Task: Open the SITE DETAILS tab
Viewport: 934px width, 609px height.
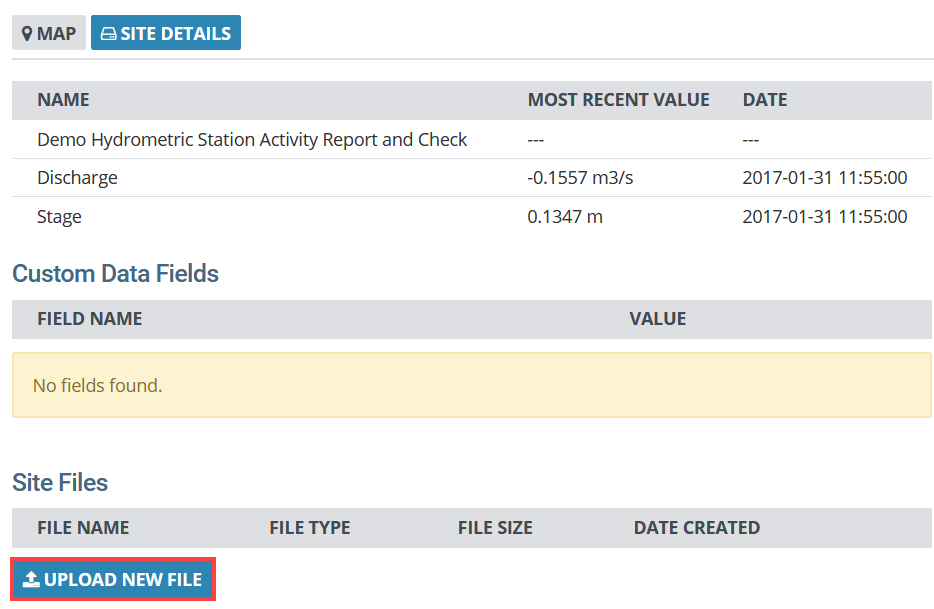Action: click(x=166, y=33)
